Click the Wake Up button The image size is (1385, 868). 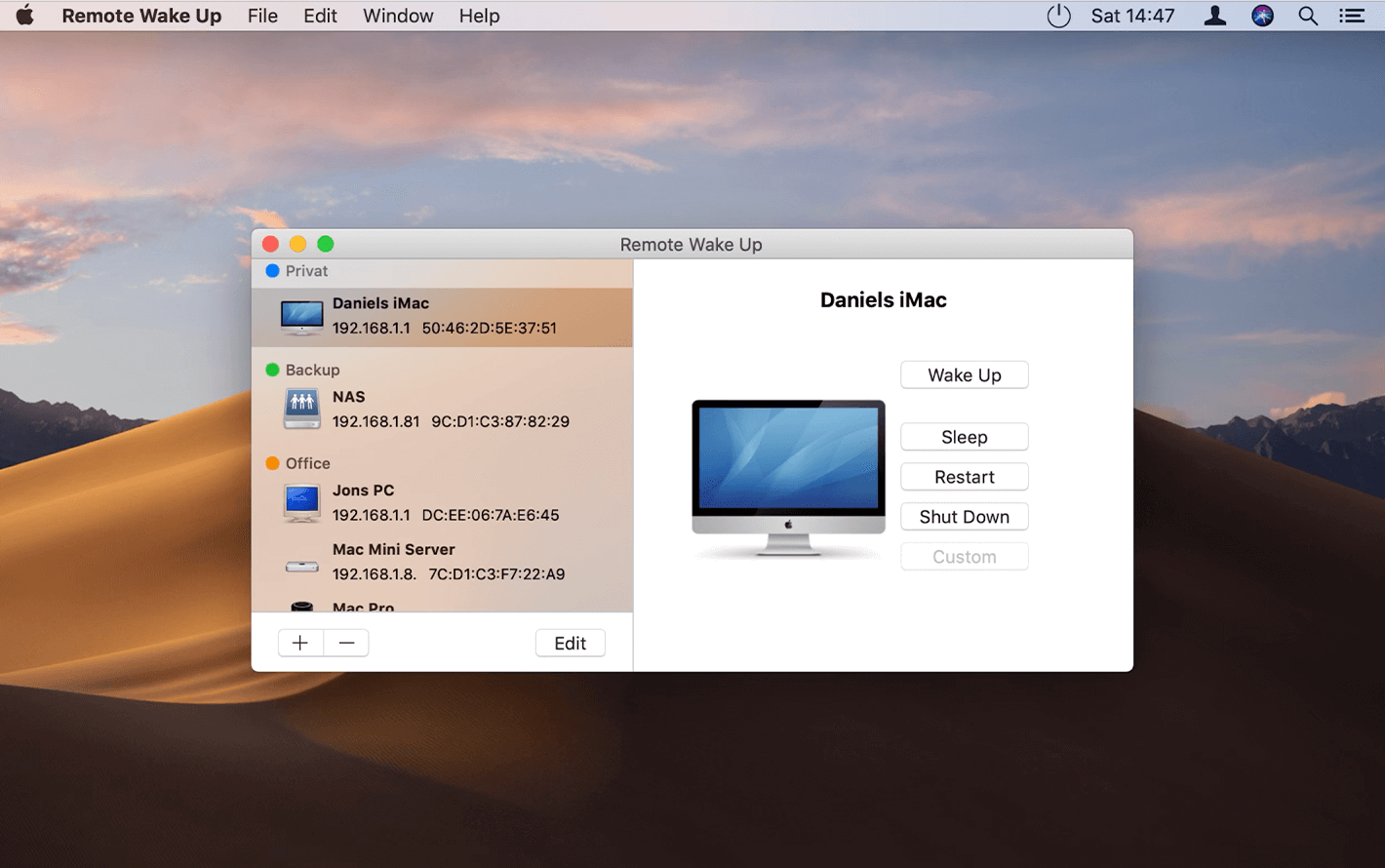click(964, 375)
